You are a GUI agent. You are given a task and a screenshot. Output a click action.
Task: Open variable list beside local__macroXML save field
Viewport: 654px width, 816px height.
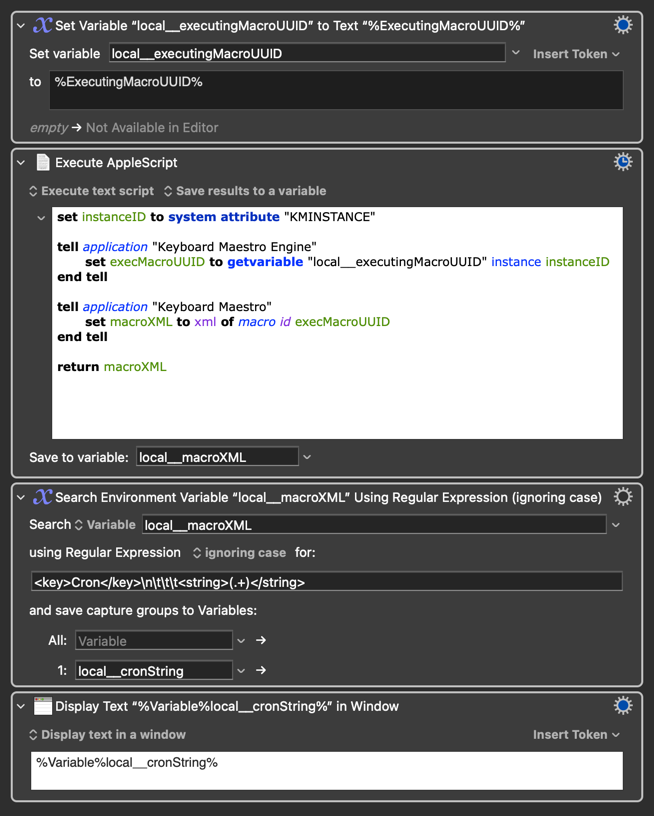[x=307, y=457]
